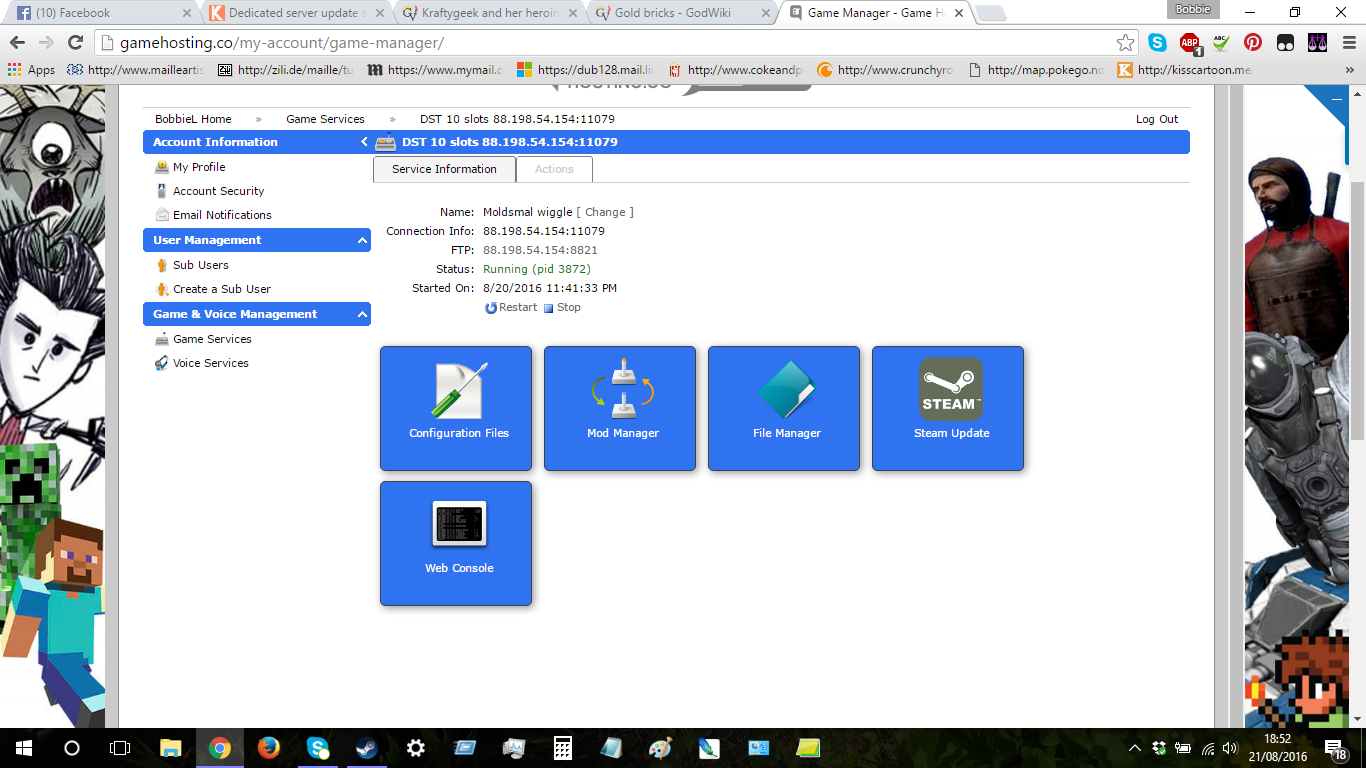Bookmark page with the star icon
Image resolution: width=1366 pixels, height=768 pixels.
tap(1125, 43)
